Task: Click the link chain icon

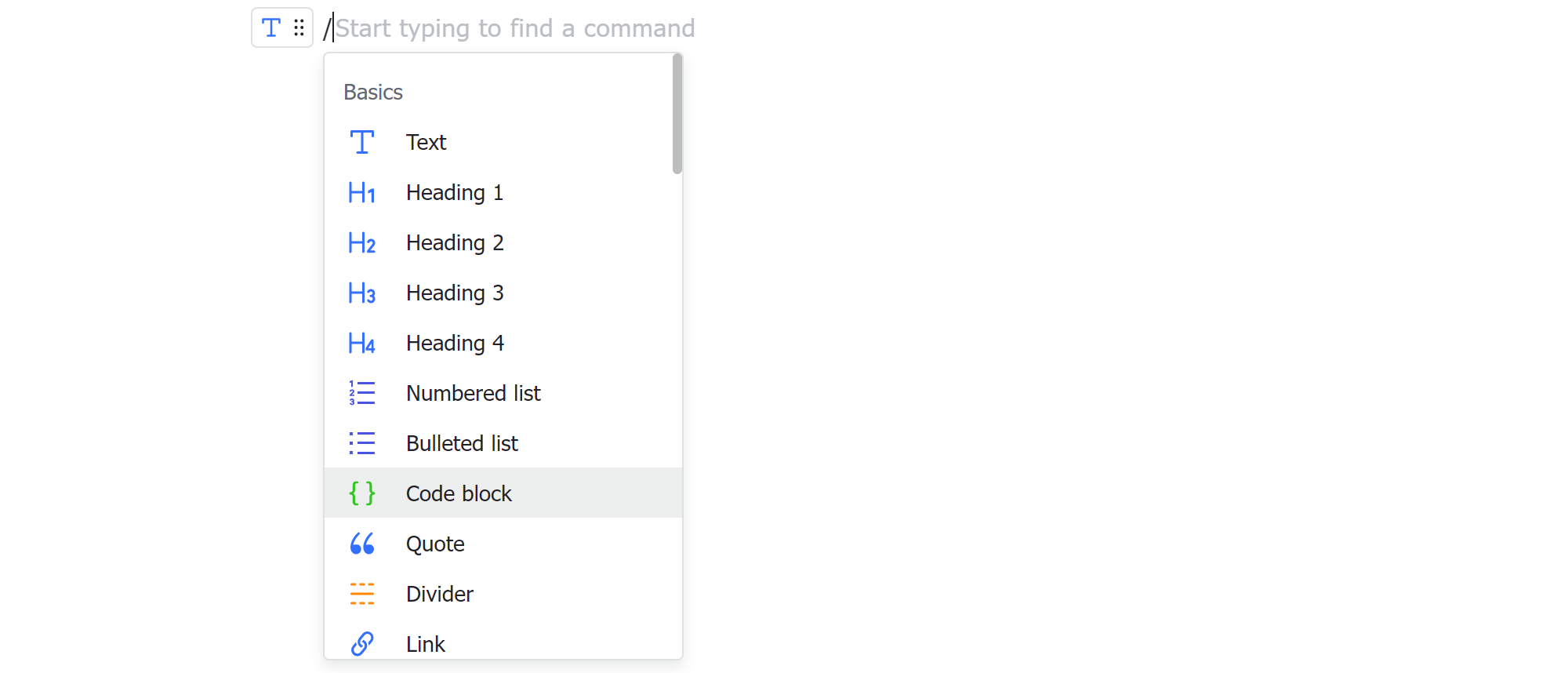Action: point(361,644)
